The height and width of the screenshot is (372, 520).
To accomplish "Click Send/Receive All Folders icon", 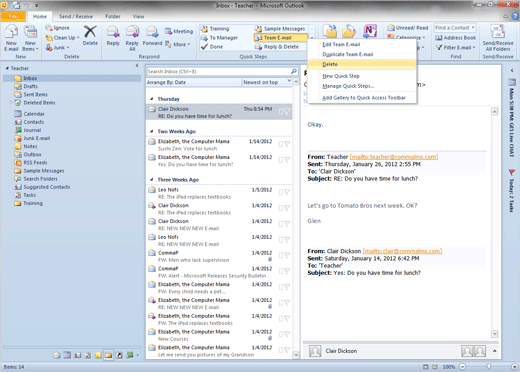I will point(498,32).
